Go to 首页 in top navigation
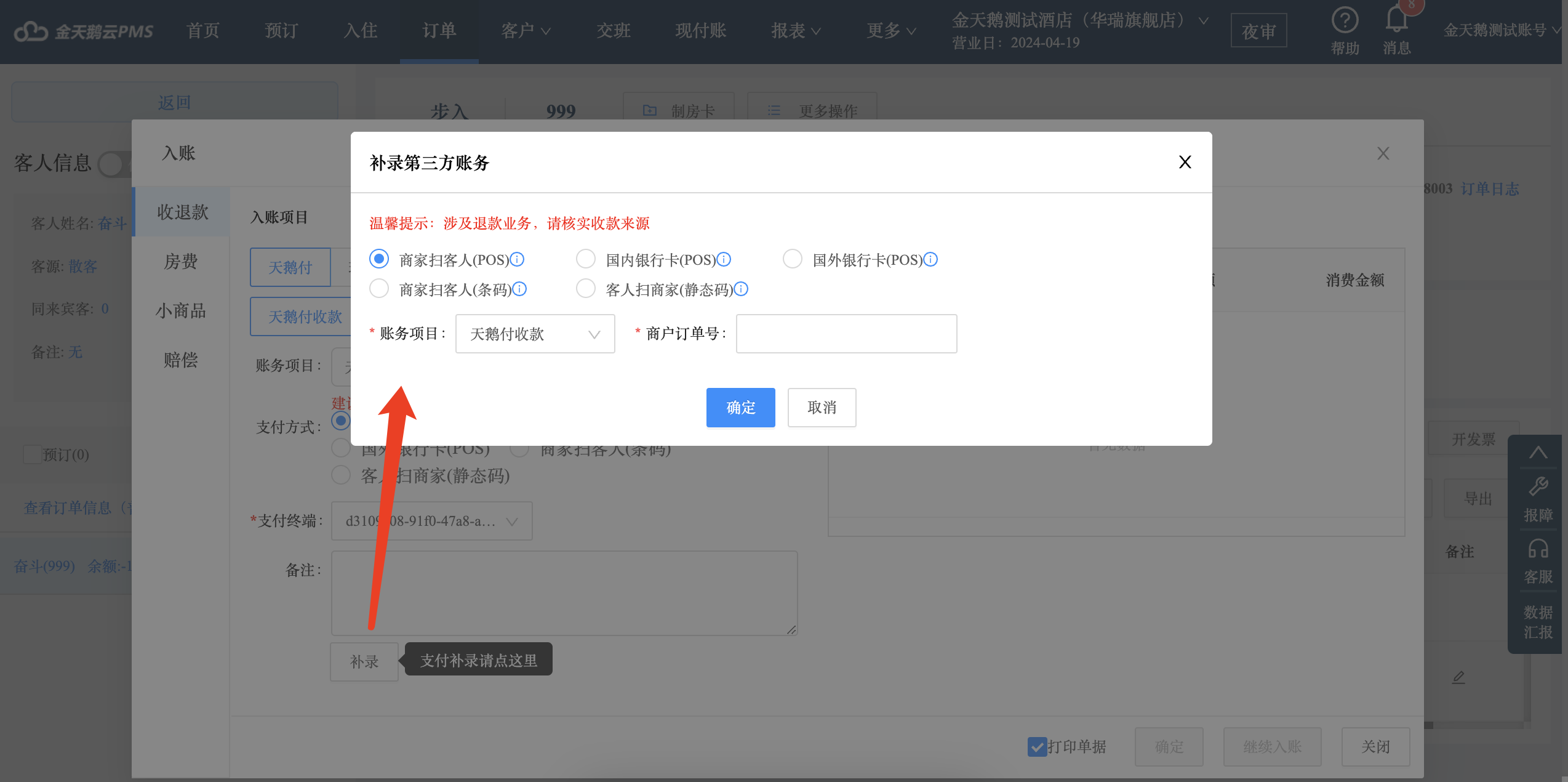This screenshot has height=782, width=1568. pyautogui.click(x=203, y=31)
